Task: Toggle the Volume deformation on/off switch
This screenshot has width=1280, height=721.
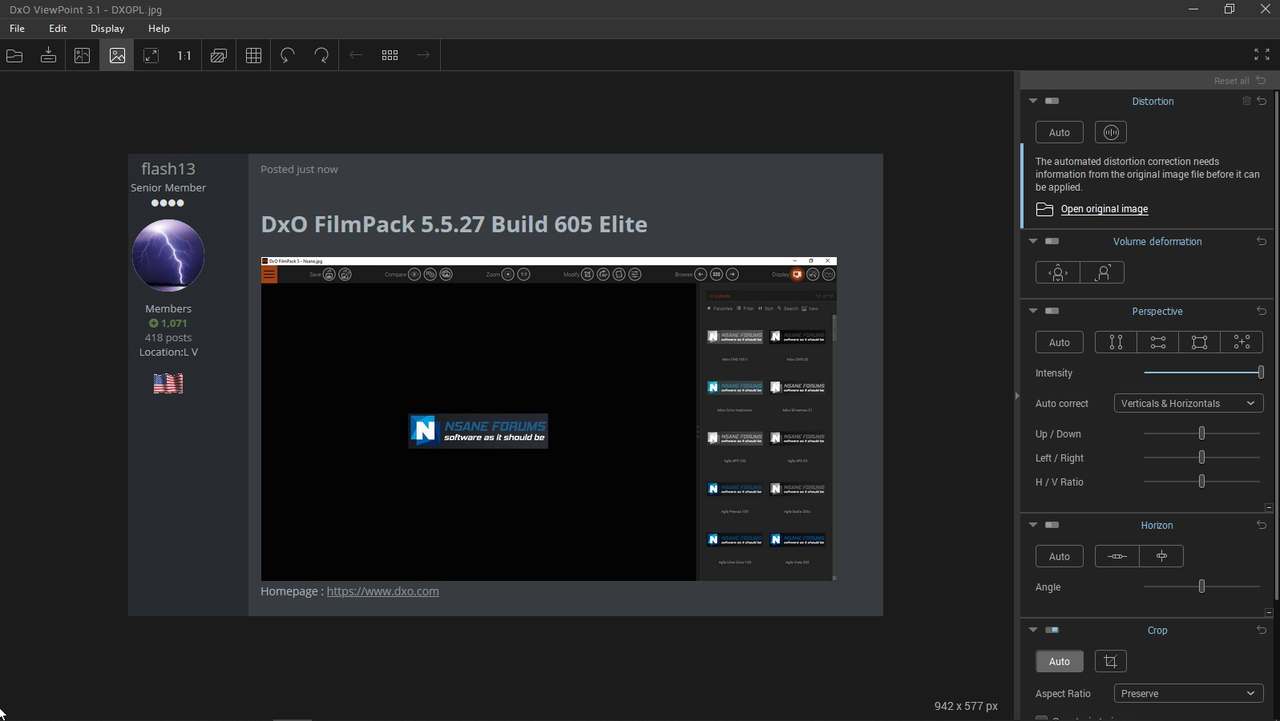Action: pyautogui.click(x=1052, y=241)
